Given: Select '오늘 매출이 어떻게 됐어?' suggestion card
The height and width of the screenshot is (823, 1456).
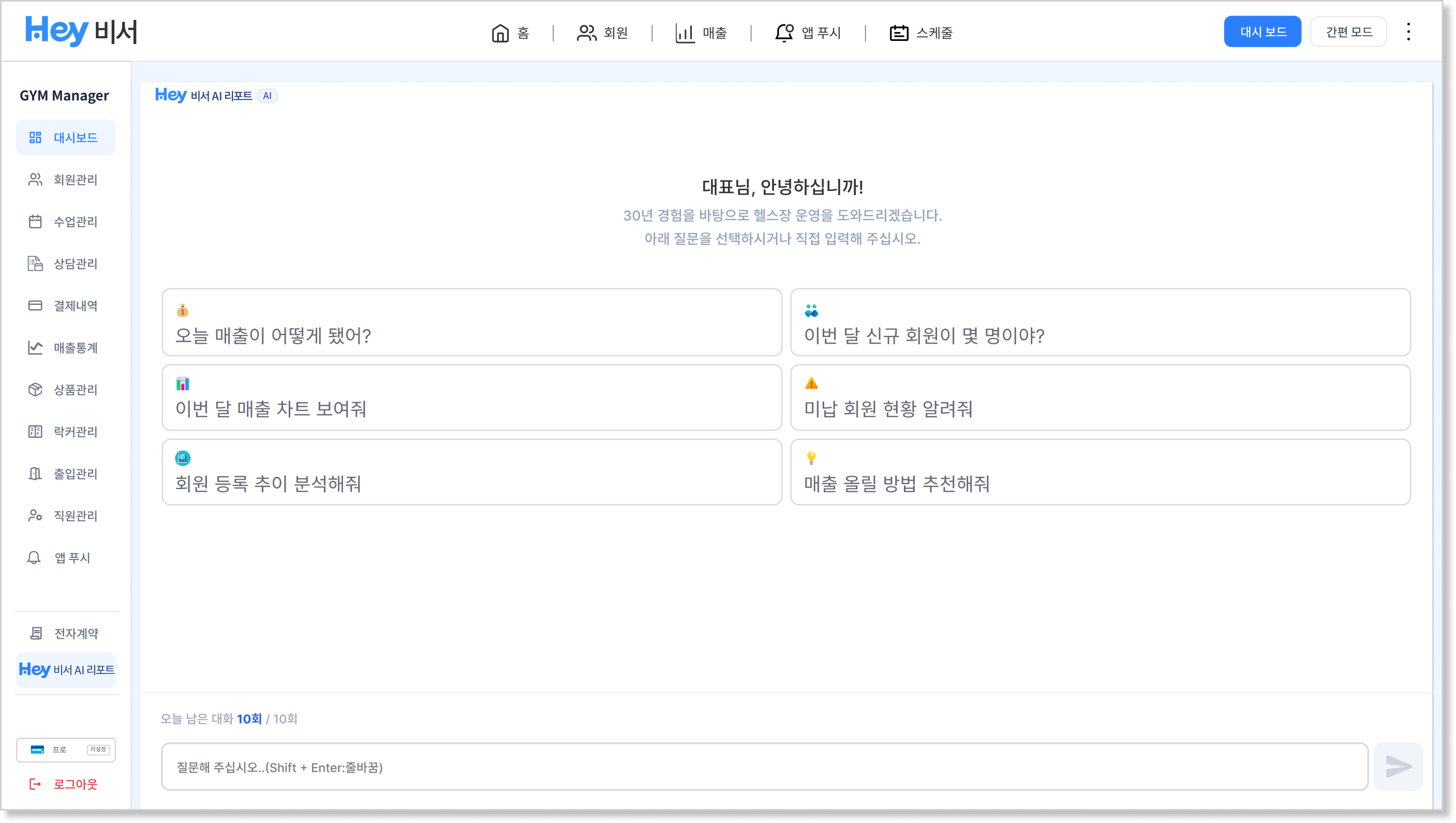Looking at the screenshot, I should click(471, 322).
